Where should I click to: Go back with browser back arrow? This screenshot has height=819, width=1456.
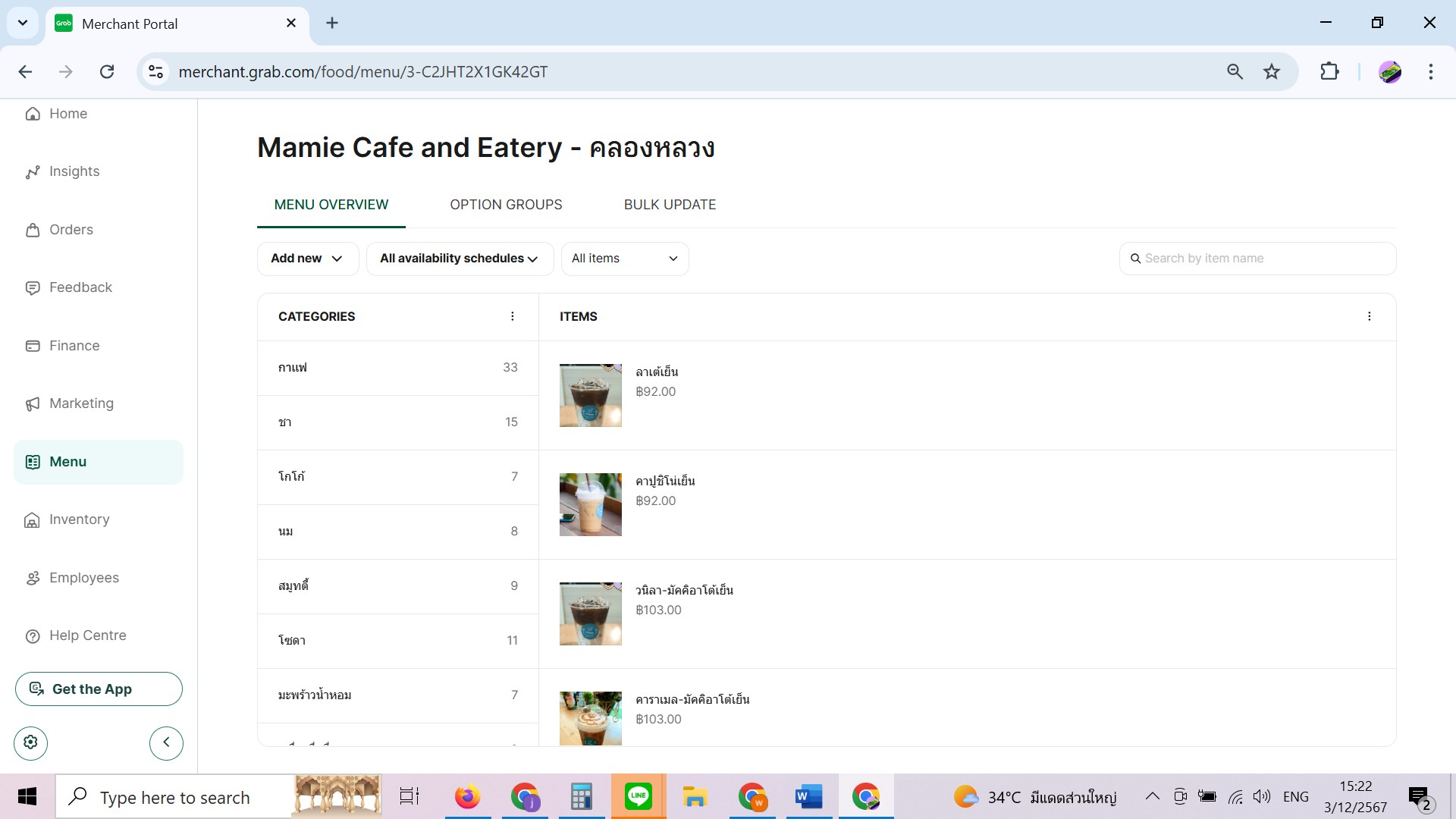coord(25,72)
